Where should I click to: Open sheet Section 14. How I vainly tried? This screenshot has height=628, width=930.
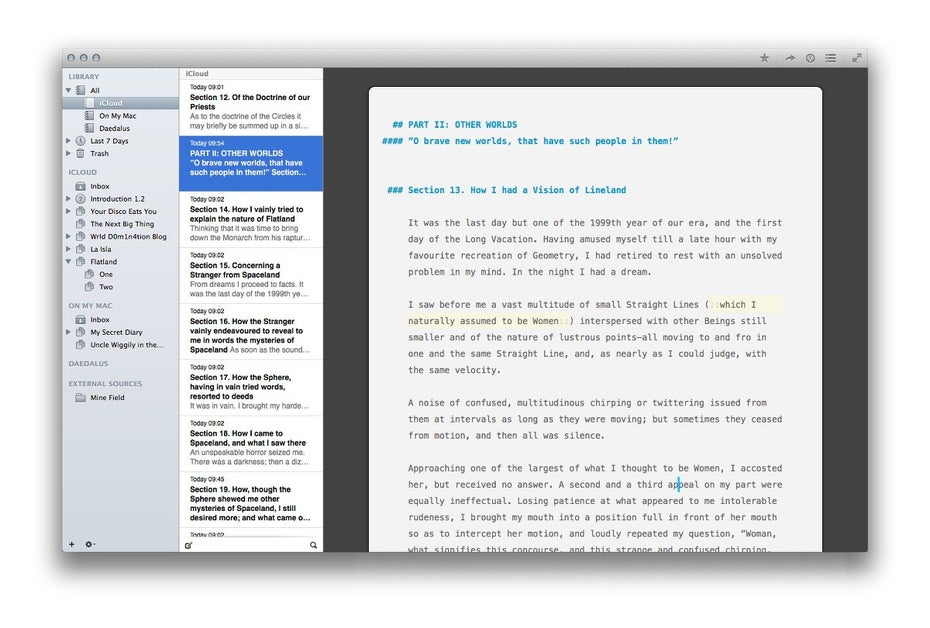coord(251,219)
